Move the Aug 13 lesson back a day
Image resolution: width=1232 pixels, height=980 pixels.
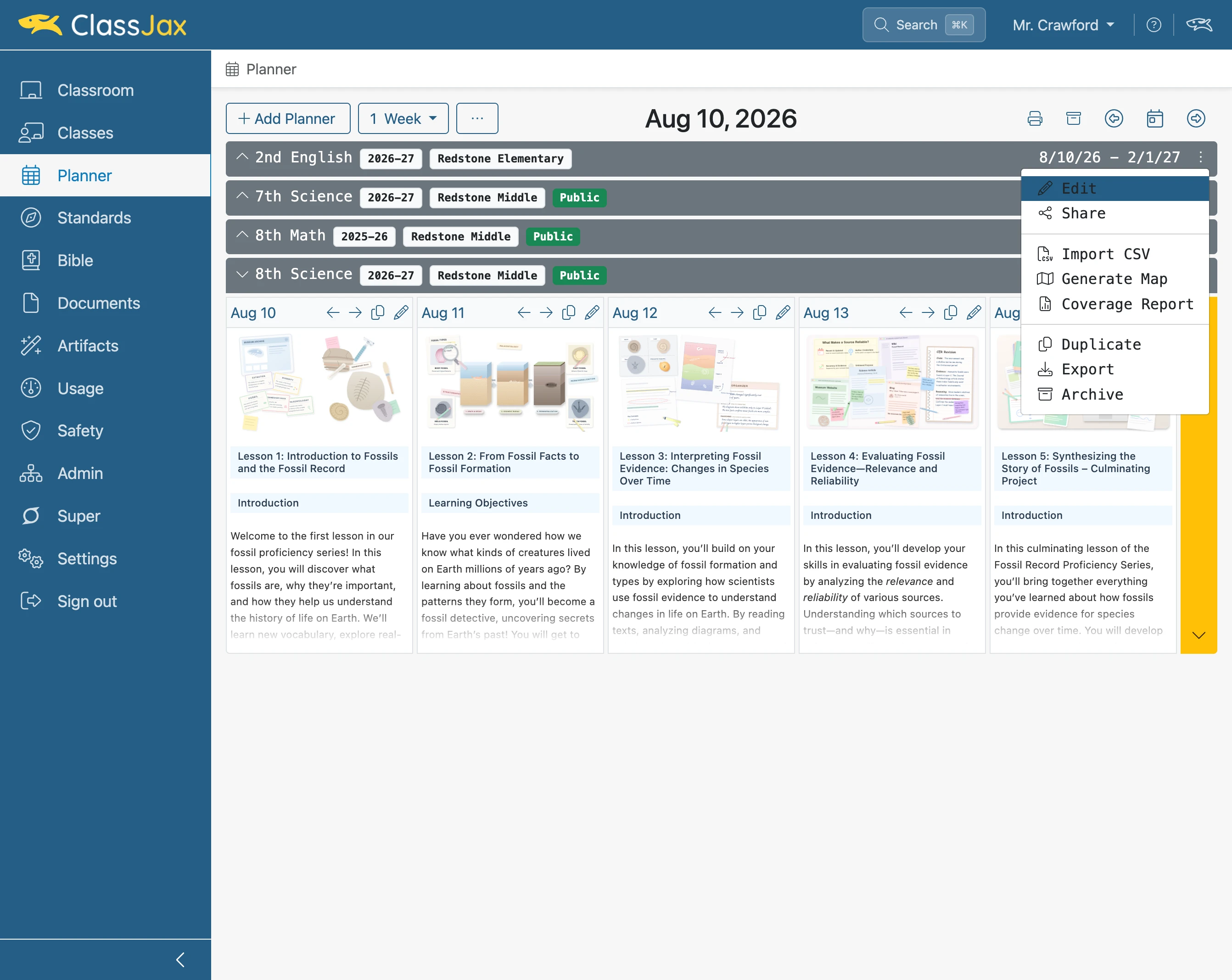point(906,313)
